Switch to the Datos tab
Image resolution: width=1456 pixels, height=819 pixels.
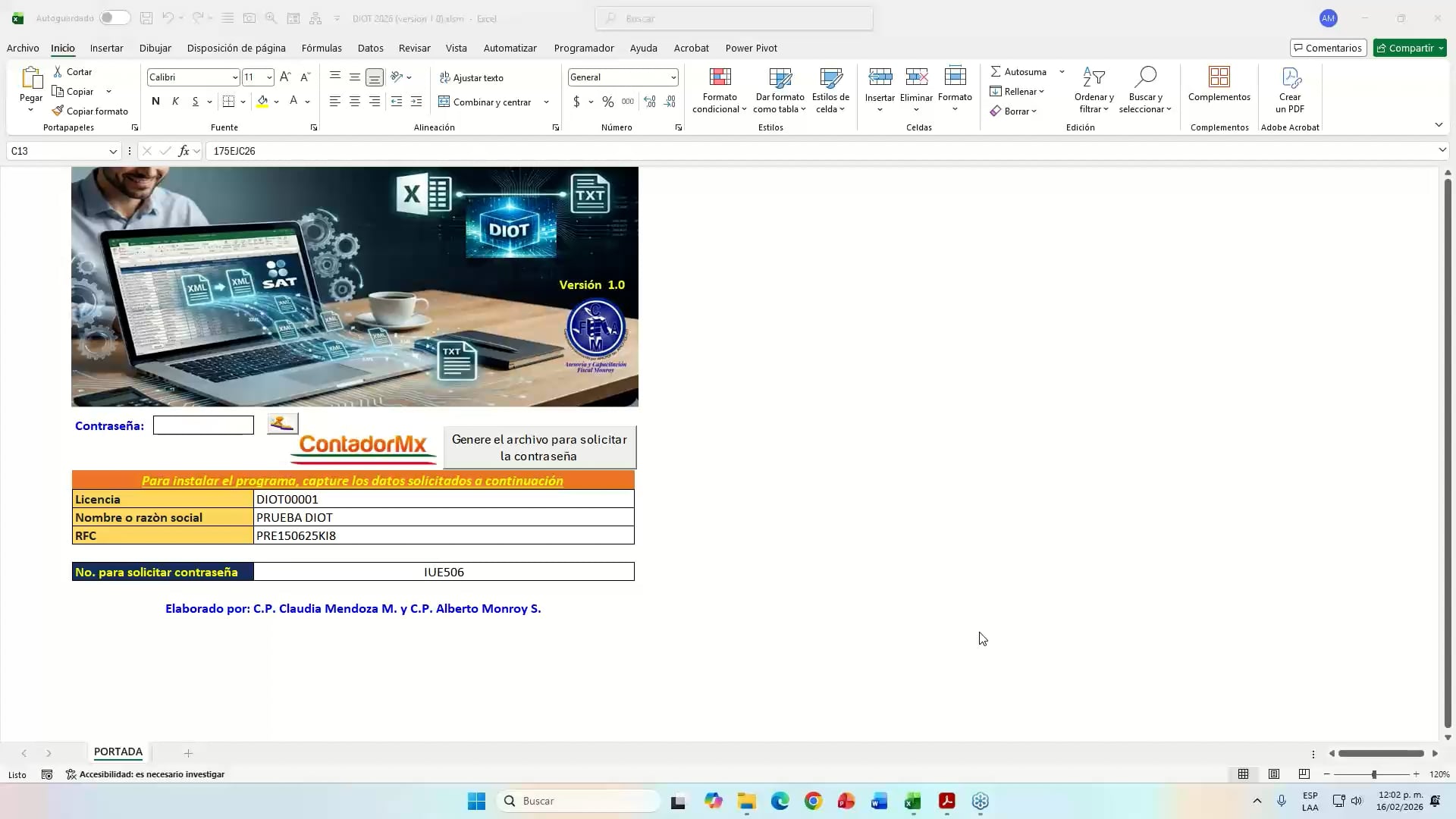click(x=370, y=48)
